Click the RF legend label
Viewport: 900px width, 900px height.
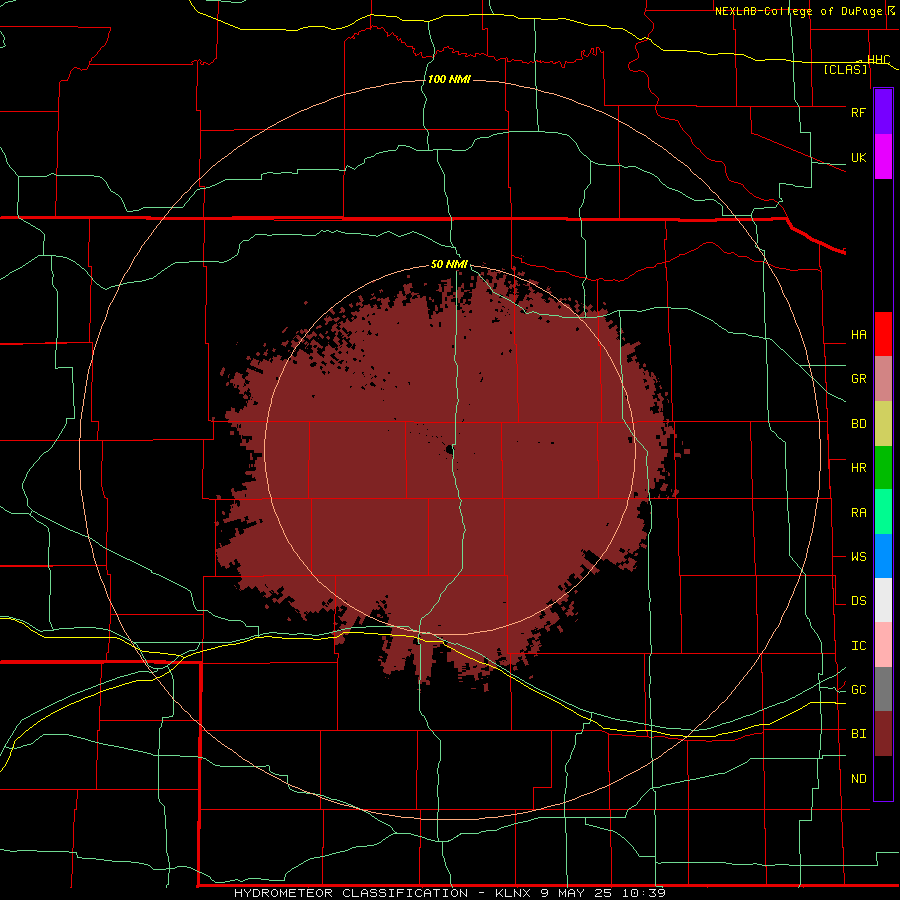(x=858, y=112)
